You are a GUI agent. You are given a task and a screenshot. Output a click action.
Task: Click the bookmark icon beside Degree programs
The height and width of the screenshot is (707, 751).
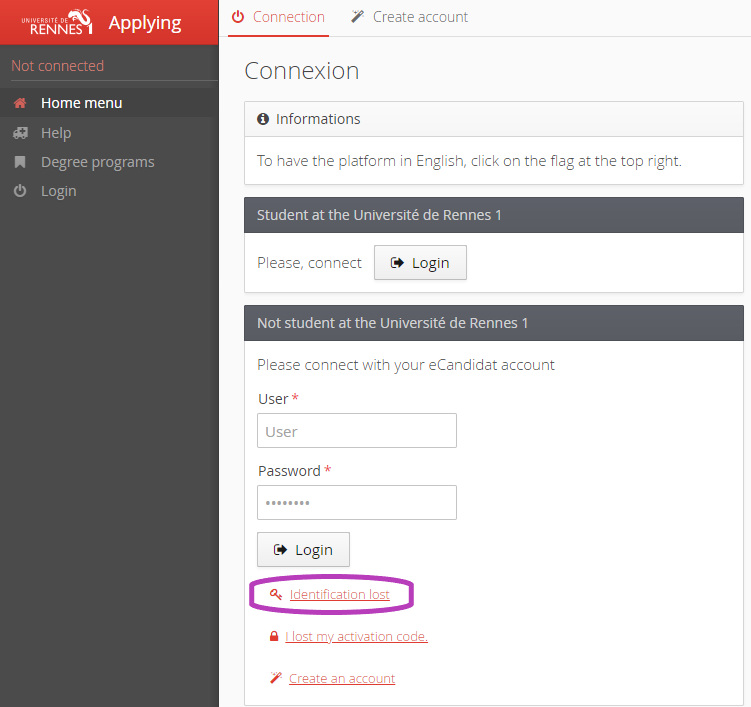point(20,162)
